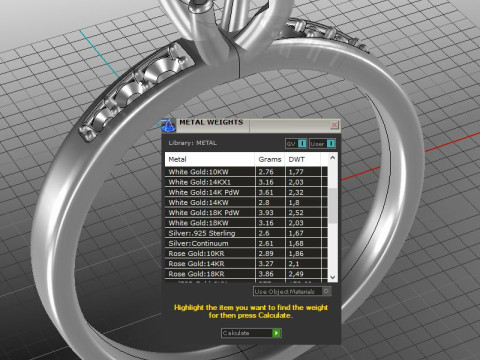Toggle the GV library switch

point(296,143)
